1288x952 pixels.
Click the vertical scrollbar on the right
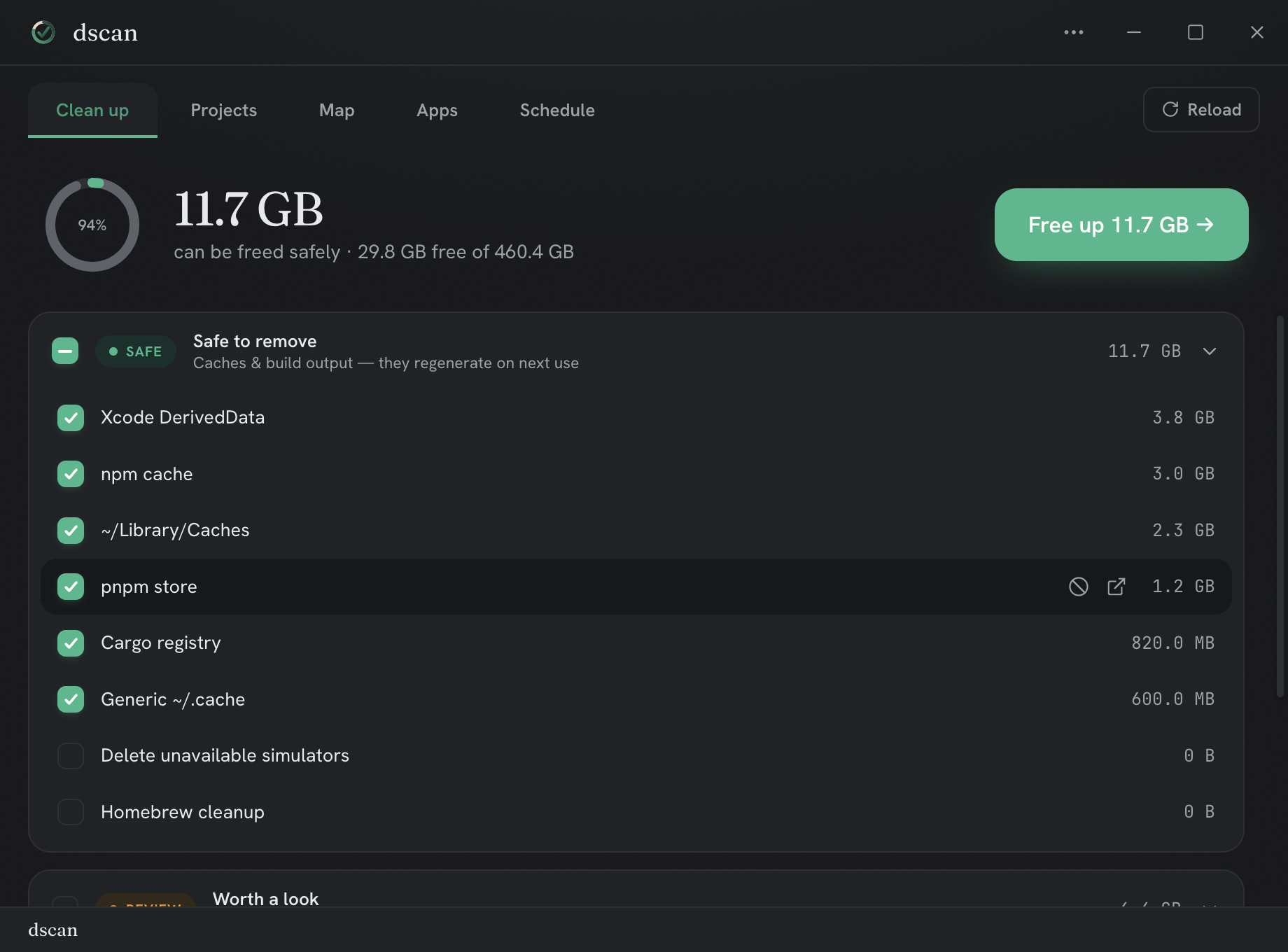tap(1280, 506)
